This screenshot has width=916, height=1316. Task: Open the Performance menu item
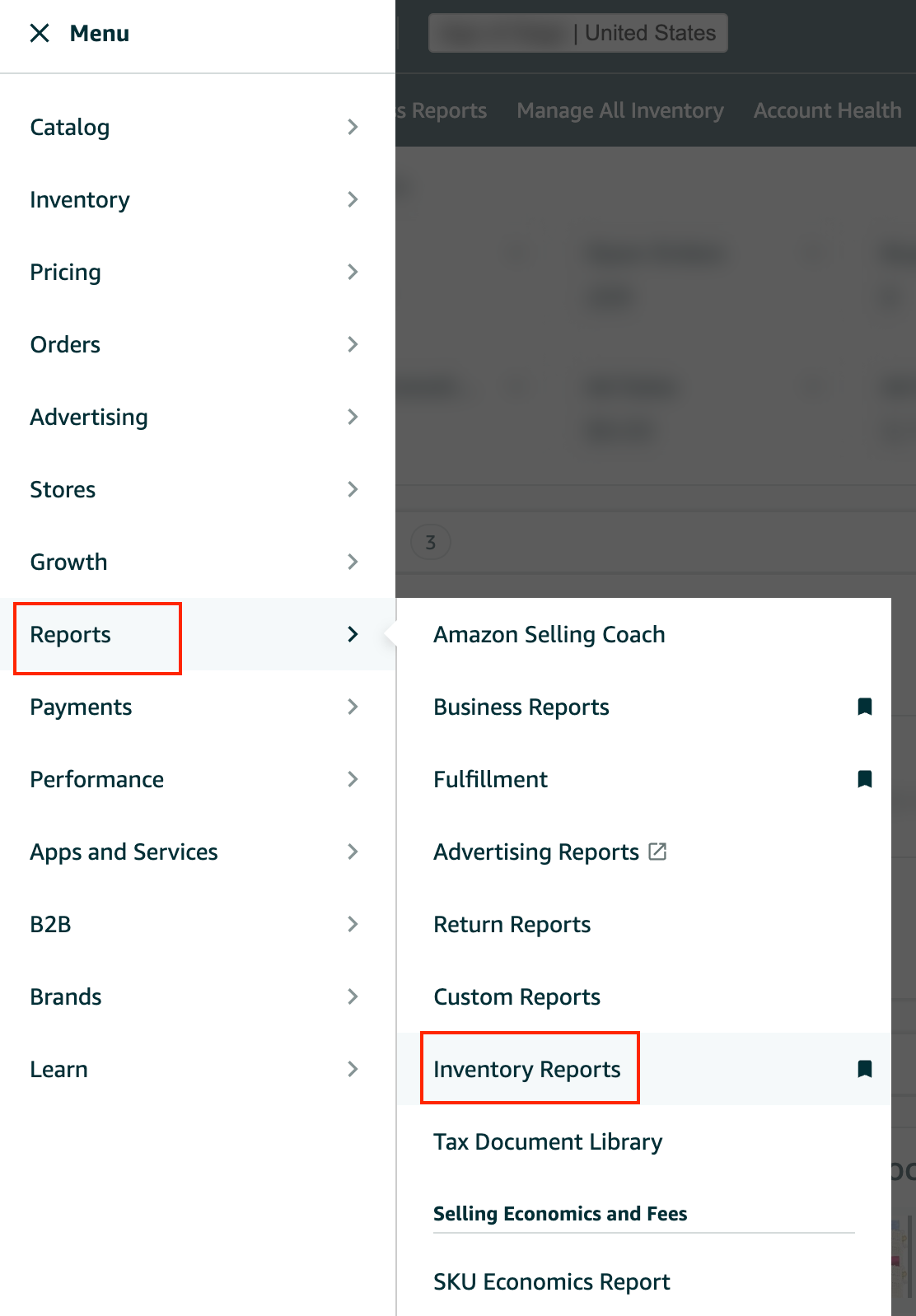click(x=97, y=779)
